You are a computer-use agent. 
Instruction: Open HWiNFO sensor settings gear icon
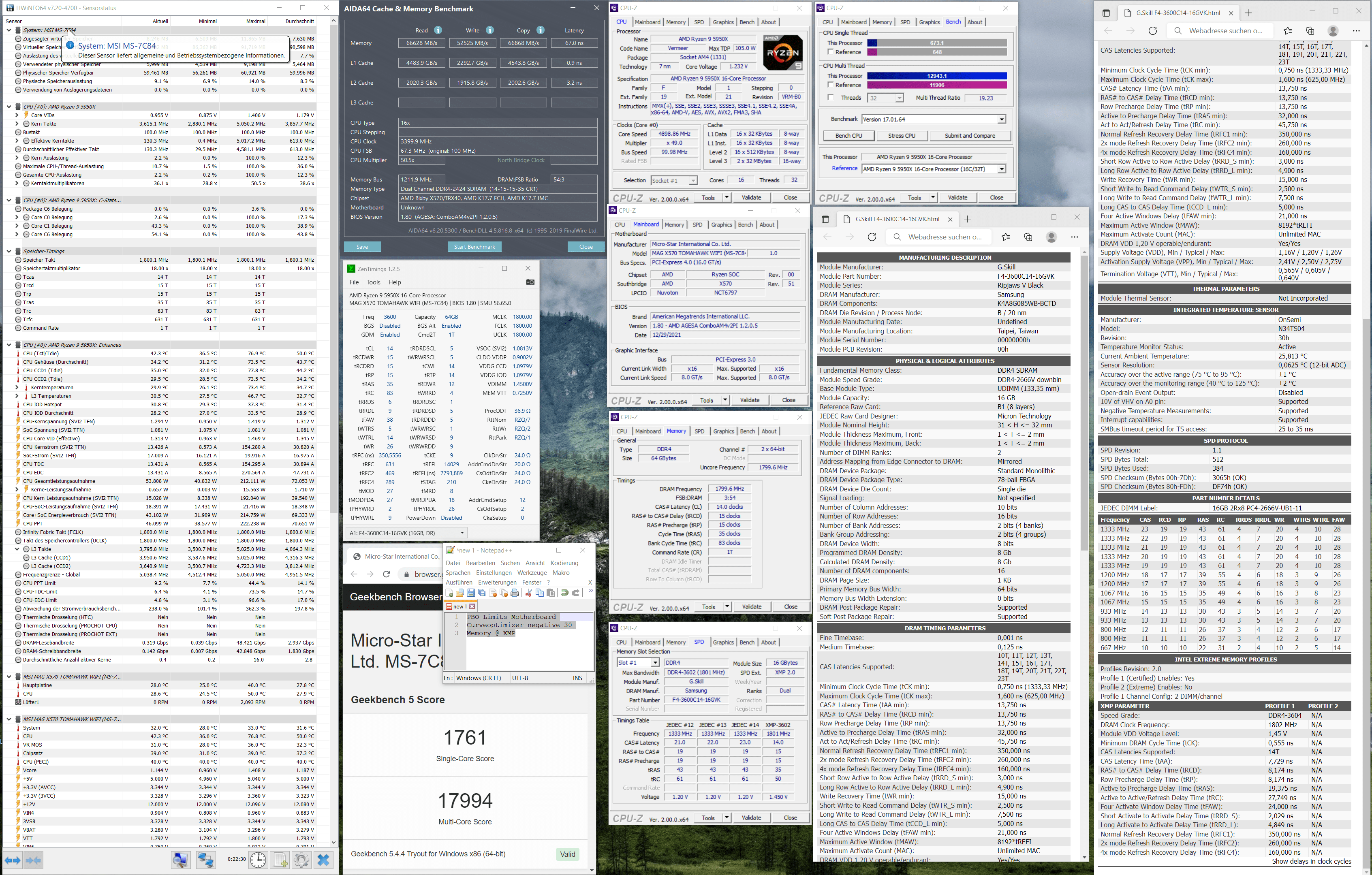click(x=301, y=860)
